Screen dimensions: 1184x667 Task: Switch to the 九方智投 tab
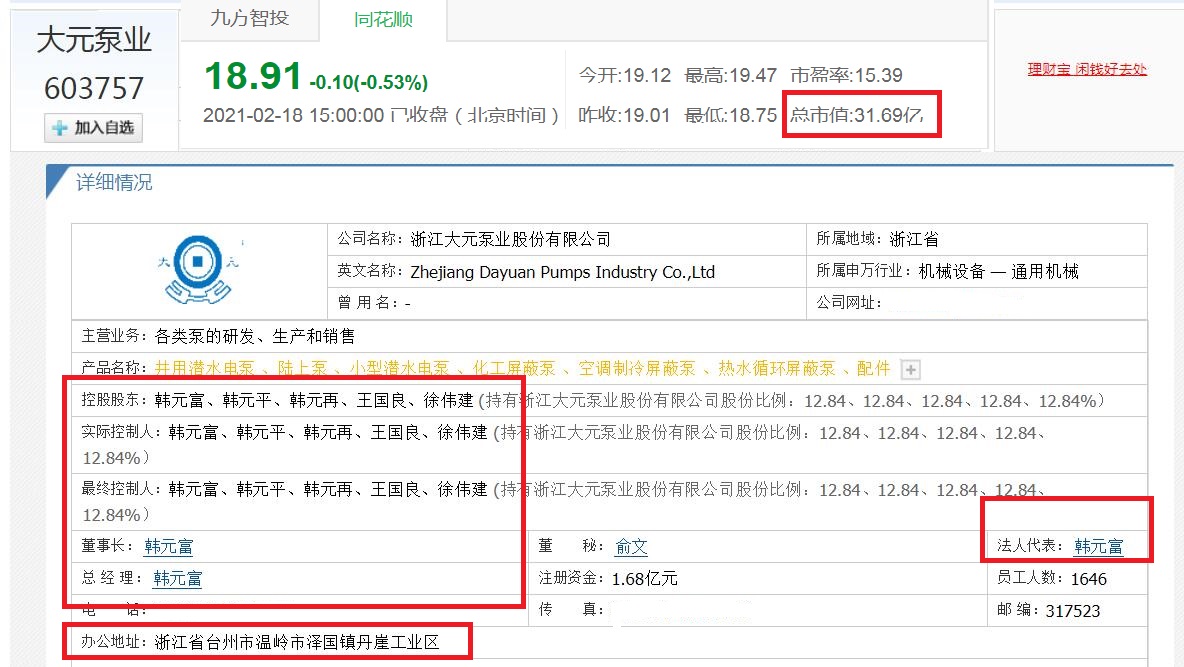pos(250,18)
